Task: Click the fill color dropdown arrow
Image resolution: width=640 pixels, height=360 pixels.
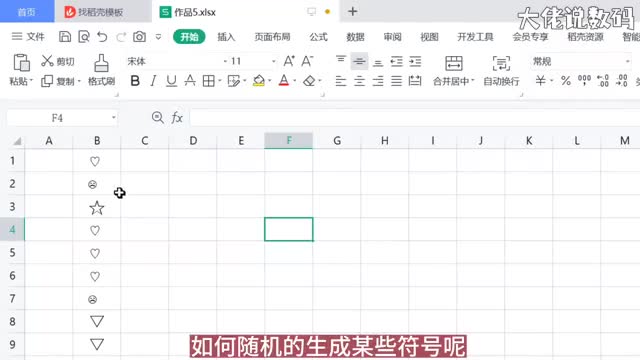Action: click(269, 81)
